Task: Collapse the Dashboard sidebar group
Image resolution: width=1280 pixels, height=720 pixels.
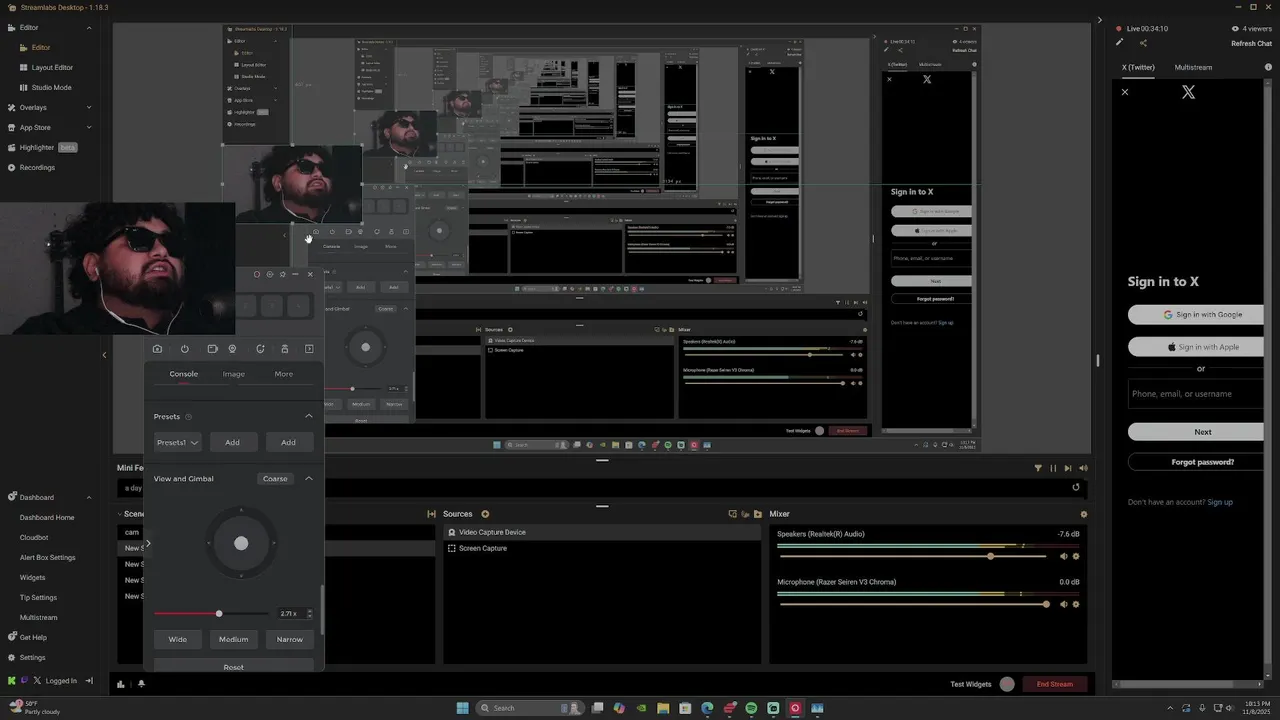Action: click(89, 497)
